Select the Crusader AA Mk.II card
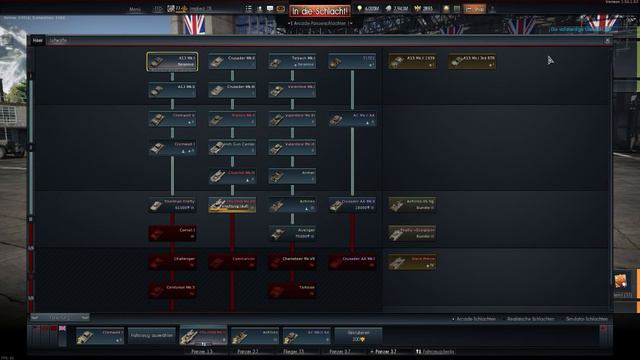The image size is (640, 360). pos(352,204)
